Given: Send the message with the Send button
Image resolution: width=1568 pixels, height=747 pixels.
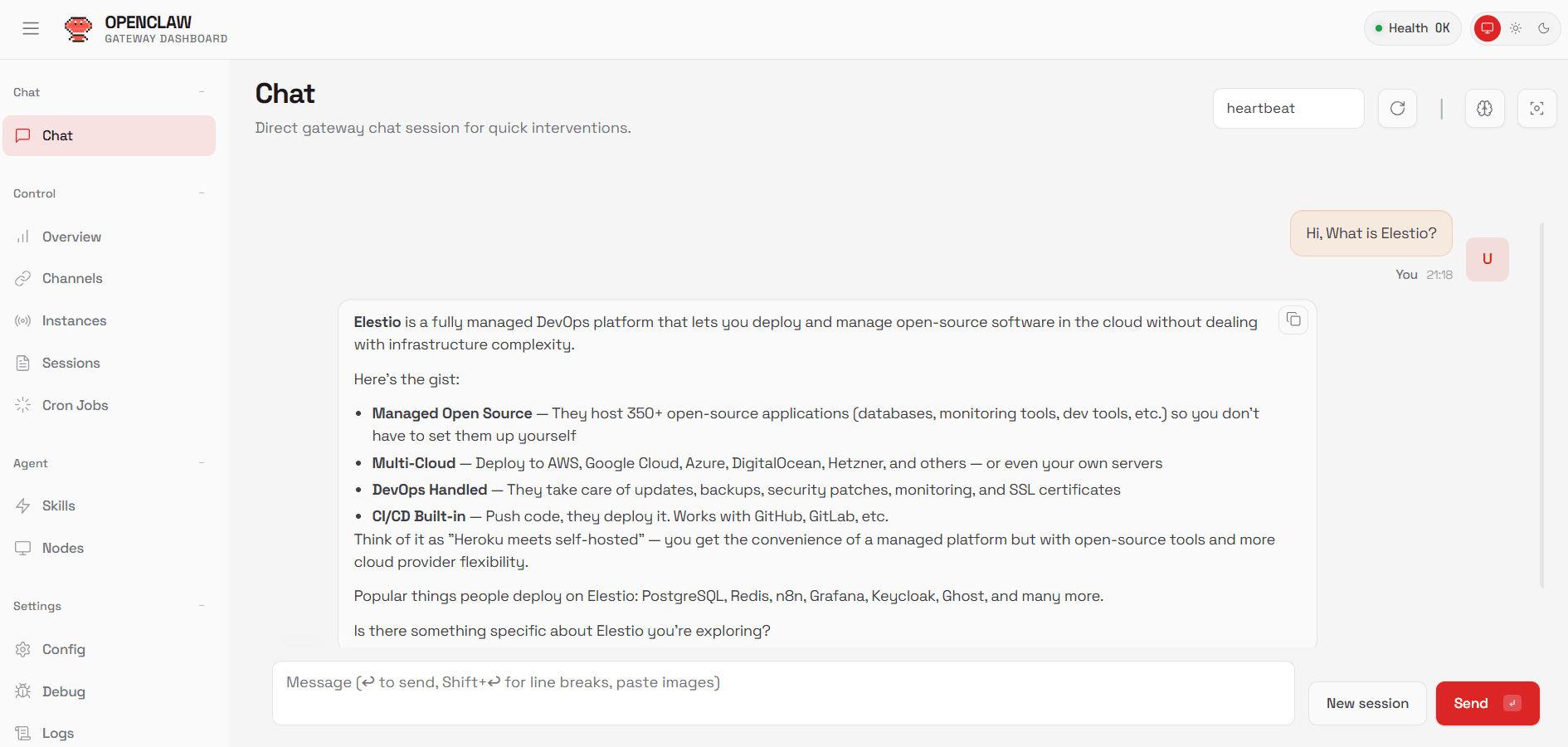Looking at the screenshot, I should (x=1486, y=703).
